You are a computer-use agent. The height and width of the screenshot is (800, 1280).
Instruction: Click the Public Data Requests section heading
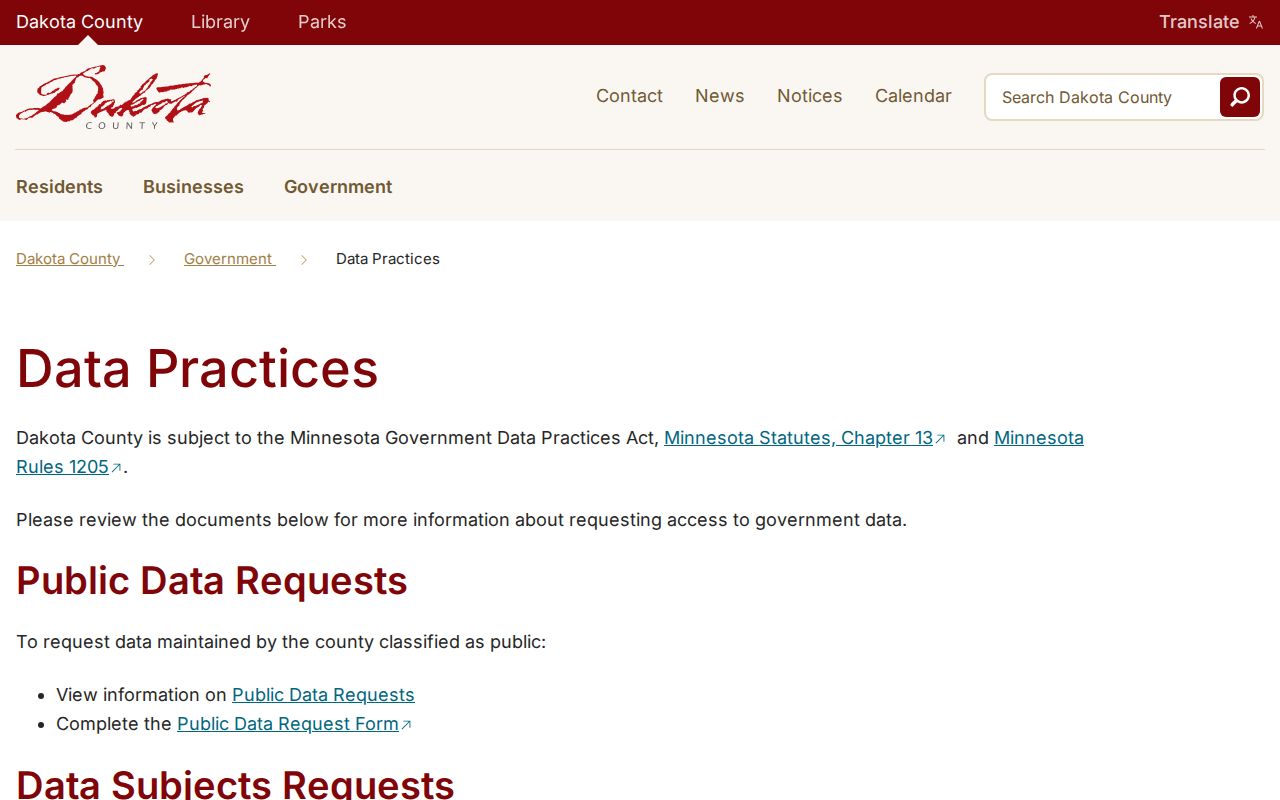point(212,581)
